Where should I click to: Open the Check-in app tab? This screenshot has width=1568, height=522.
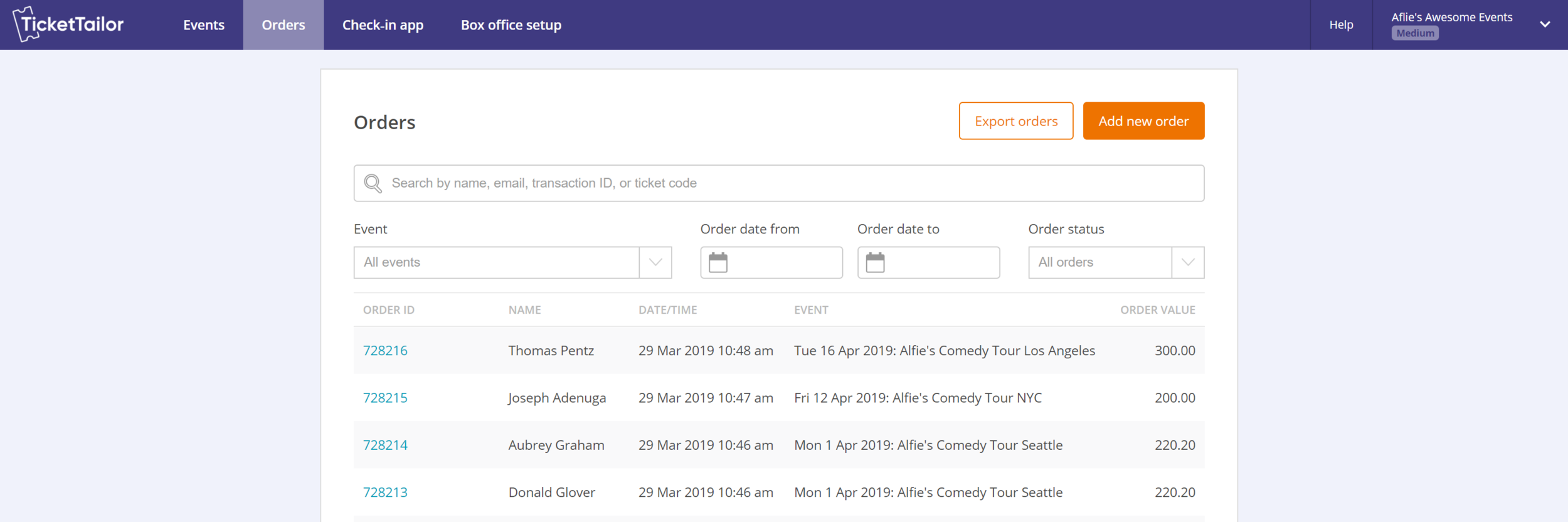[x=383, y=25]
